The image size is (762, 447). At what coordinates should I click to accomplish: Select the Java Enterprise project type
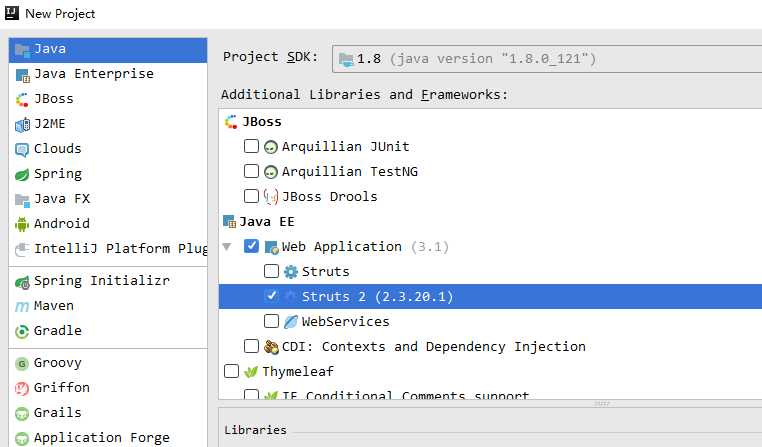108,74
